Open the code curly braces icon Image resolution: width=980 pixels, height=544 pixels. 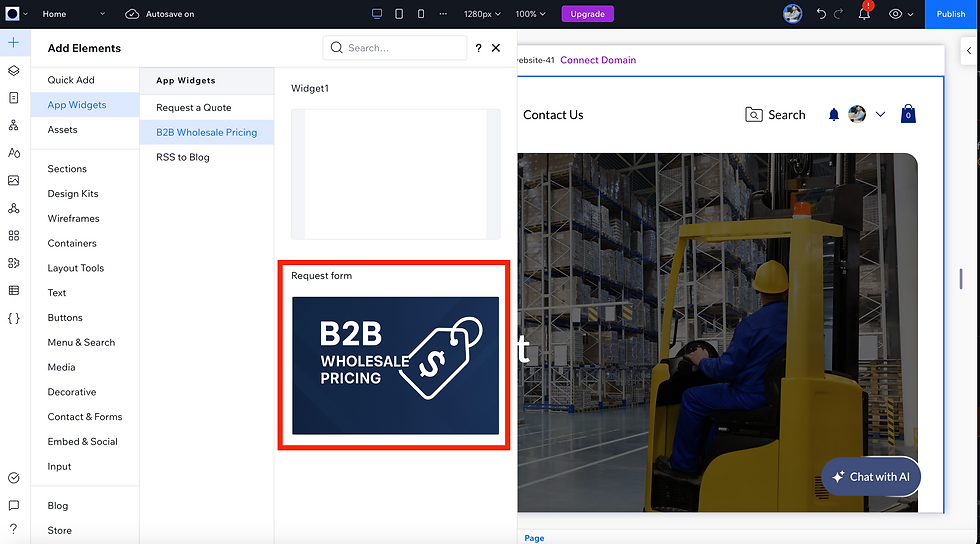[14, 318]
